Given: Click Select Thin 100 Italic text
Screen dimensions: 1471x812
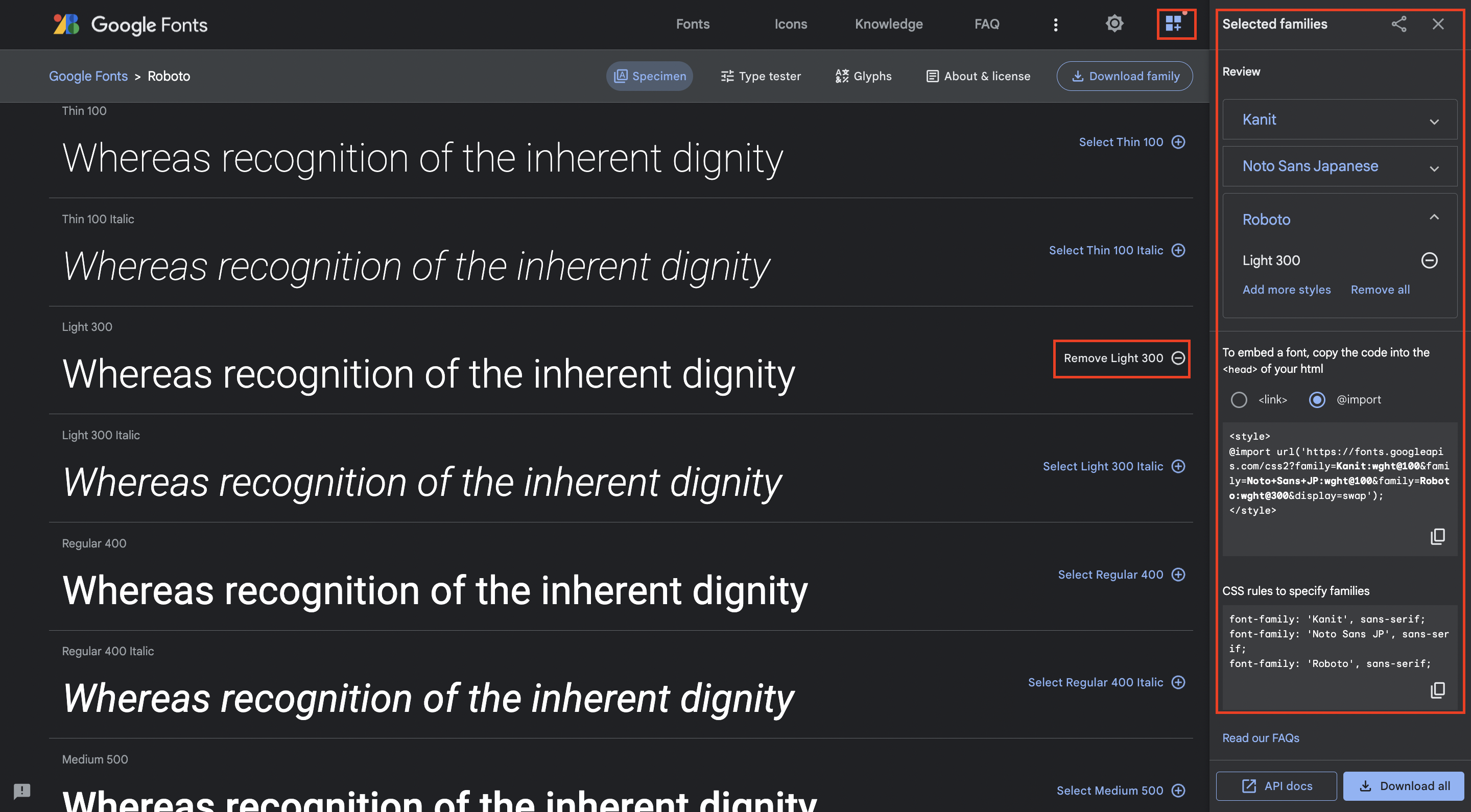Looking at the screenshot, I should coord(1105,250).
